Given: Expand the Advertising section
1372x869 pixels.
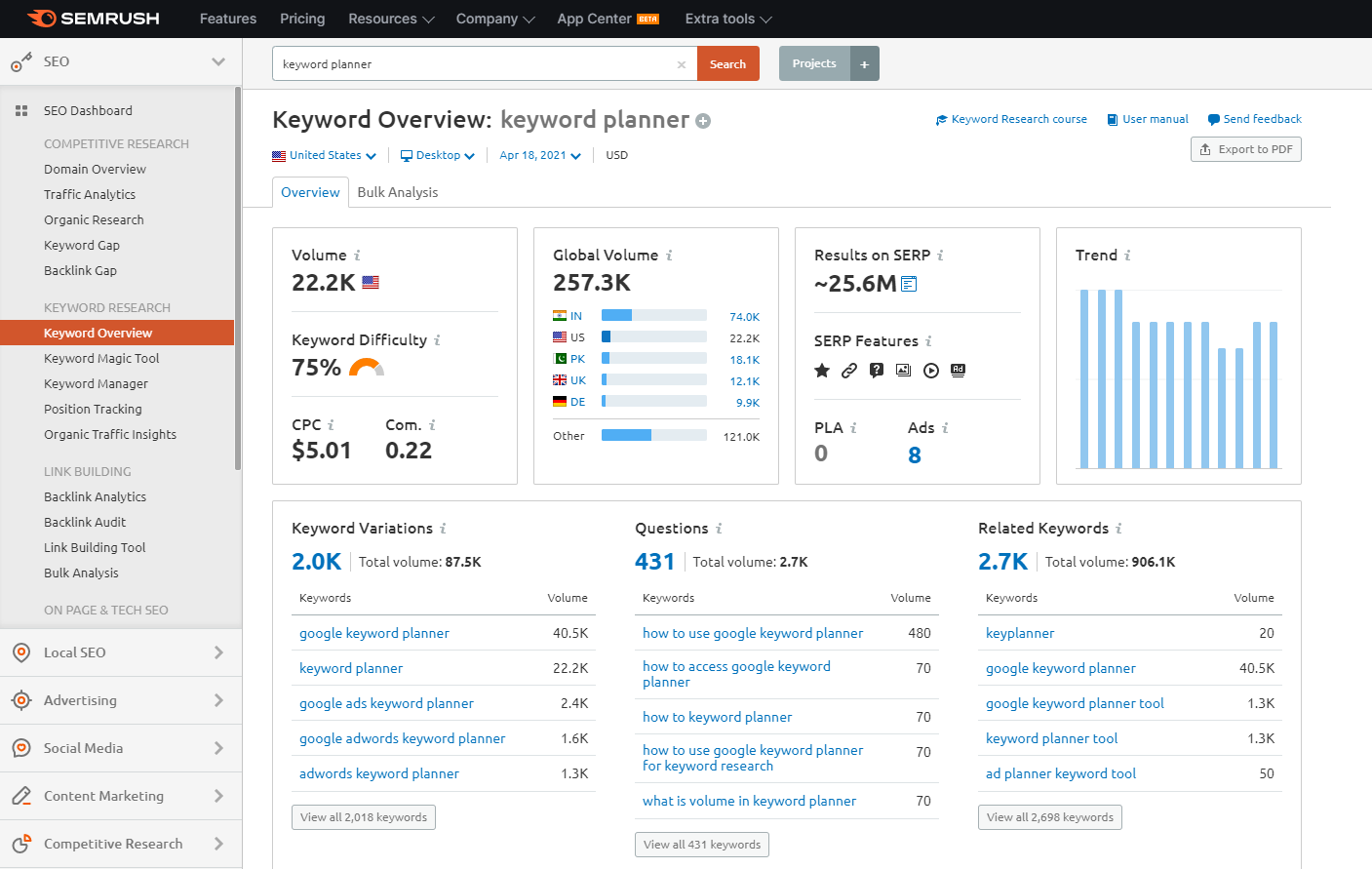Looking at the screenshot, I should click(121, 700).
